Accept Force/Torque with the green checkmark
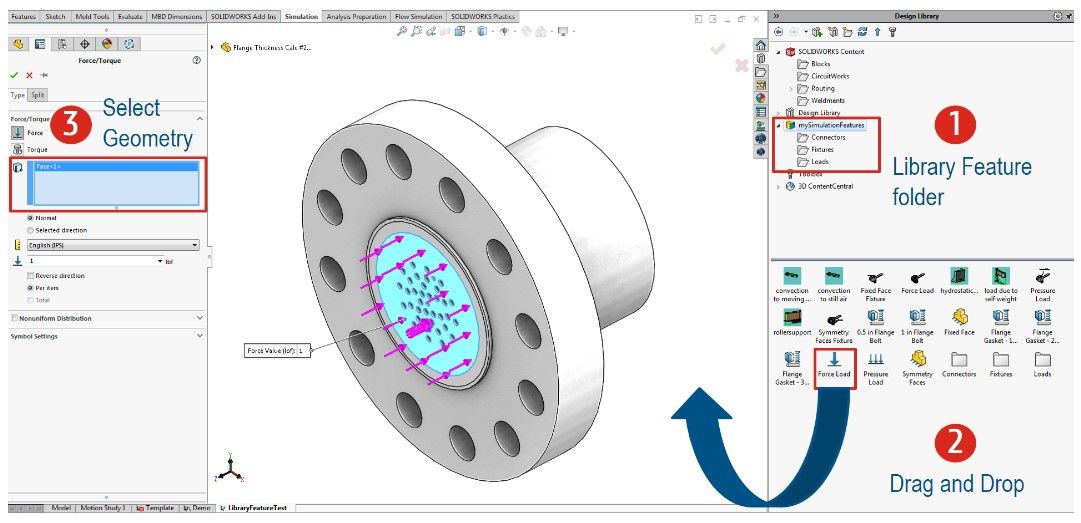The width and height of the screenshot is (1081, 523). pos(14,75)
